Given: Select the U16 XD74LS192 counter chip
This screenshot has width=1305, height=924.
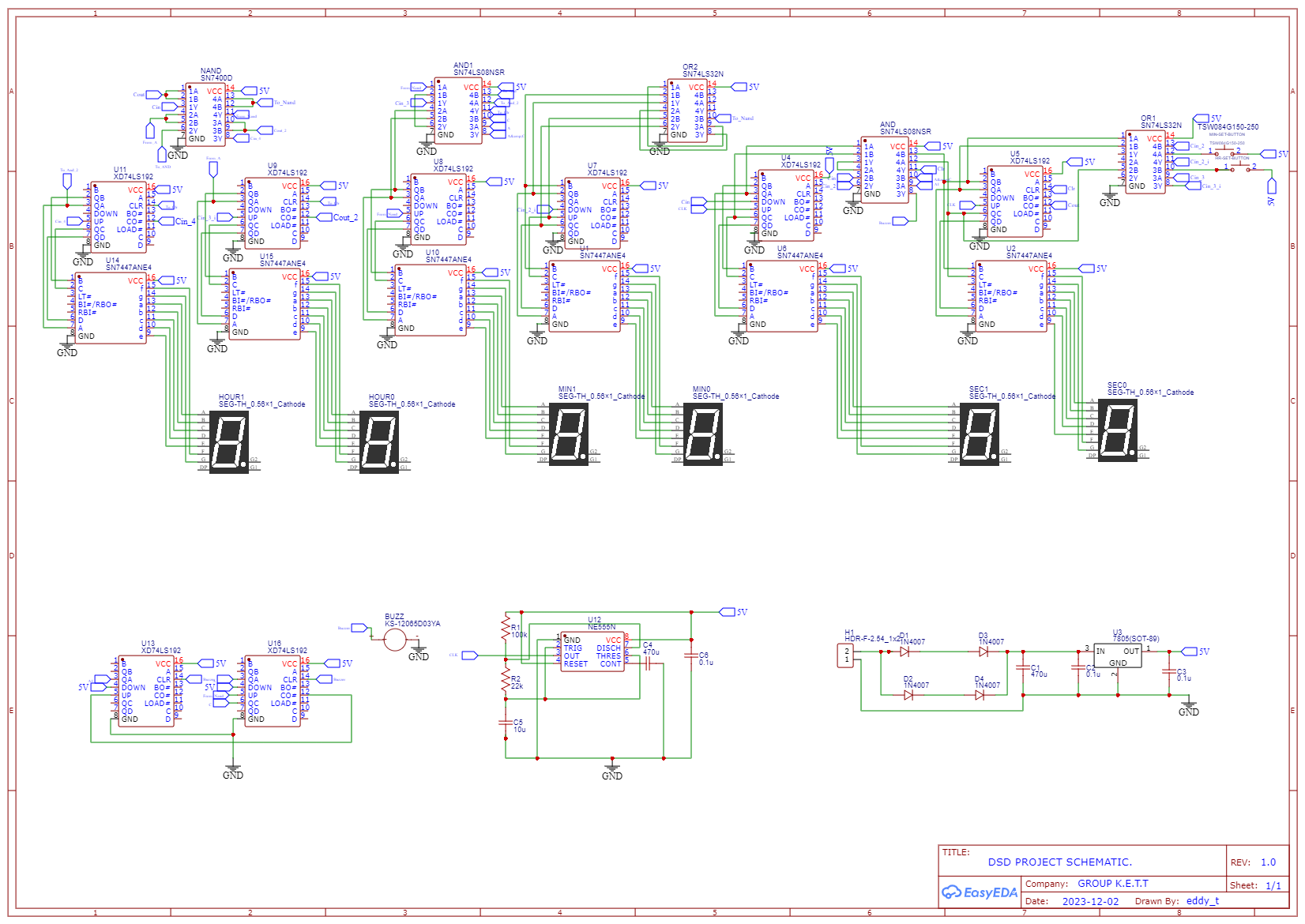Looking at the screenshot, I should (x=273, y=691).
